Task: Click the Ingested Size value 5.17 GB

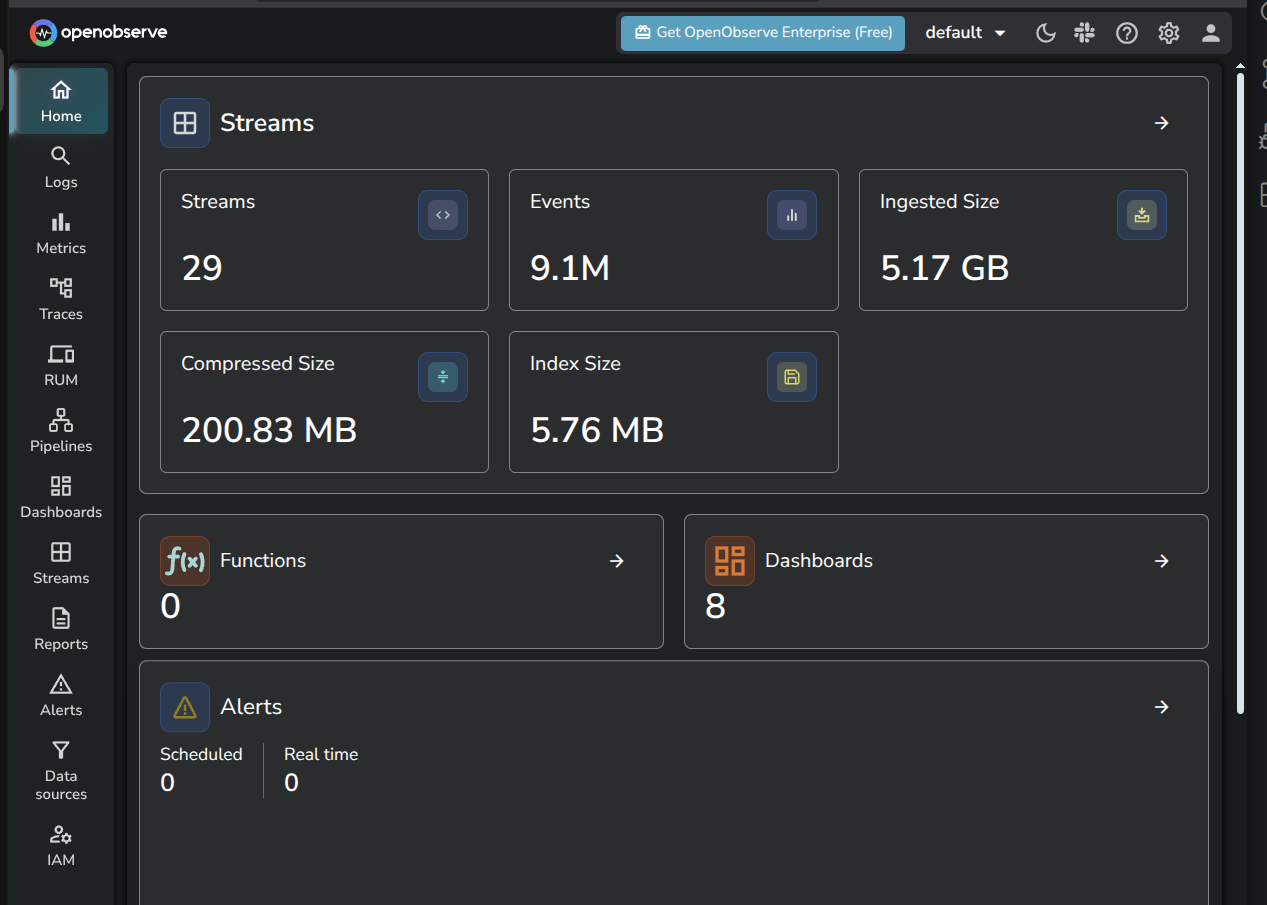Action: pos(945,268)
